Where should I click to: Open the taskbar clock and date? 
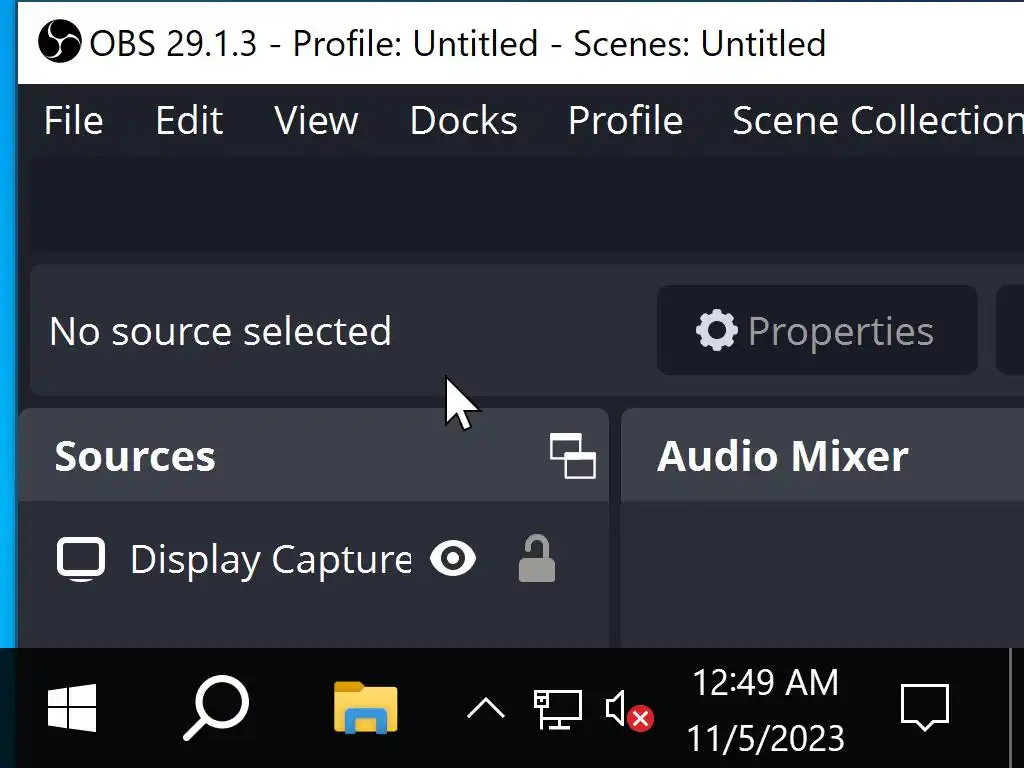(x=765, y=710)
